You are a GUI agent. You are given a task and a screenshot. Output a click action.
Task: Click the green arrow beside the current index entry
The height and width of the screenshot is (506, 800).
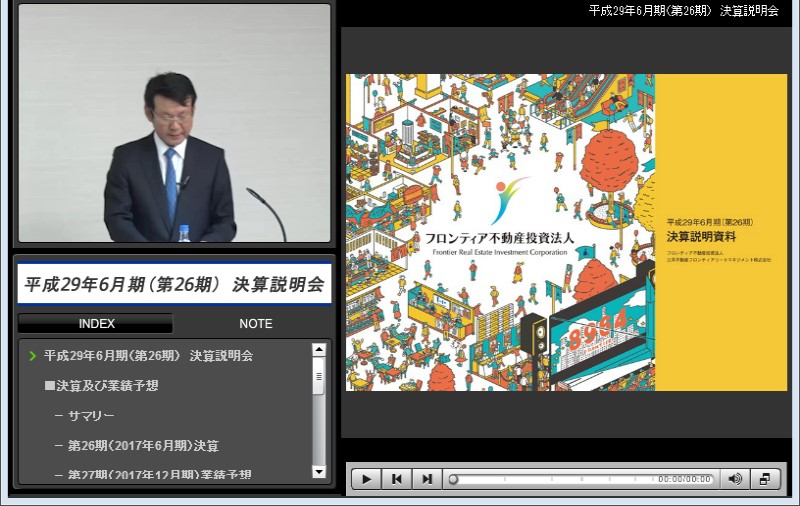pyautogui.click(x=33, y=356)
